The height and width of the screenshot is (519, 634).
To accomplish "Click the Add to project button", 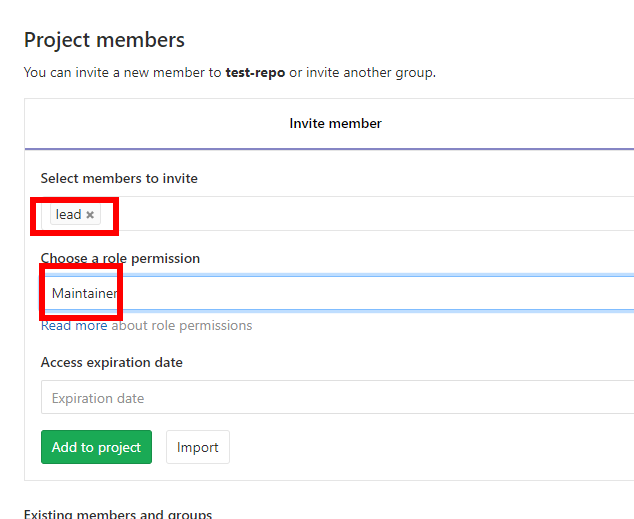I will tap(96, 447).
